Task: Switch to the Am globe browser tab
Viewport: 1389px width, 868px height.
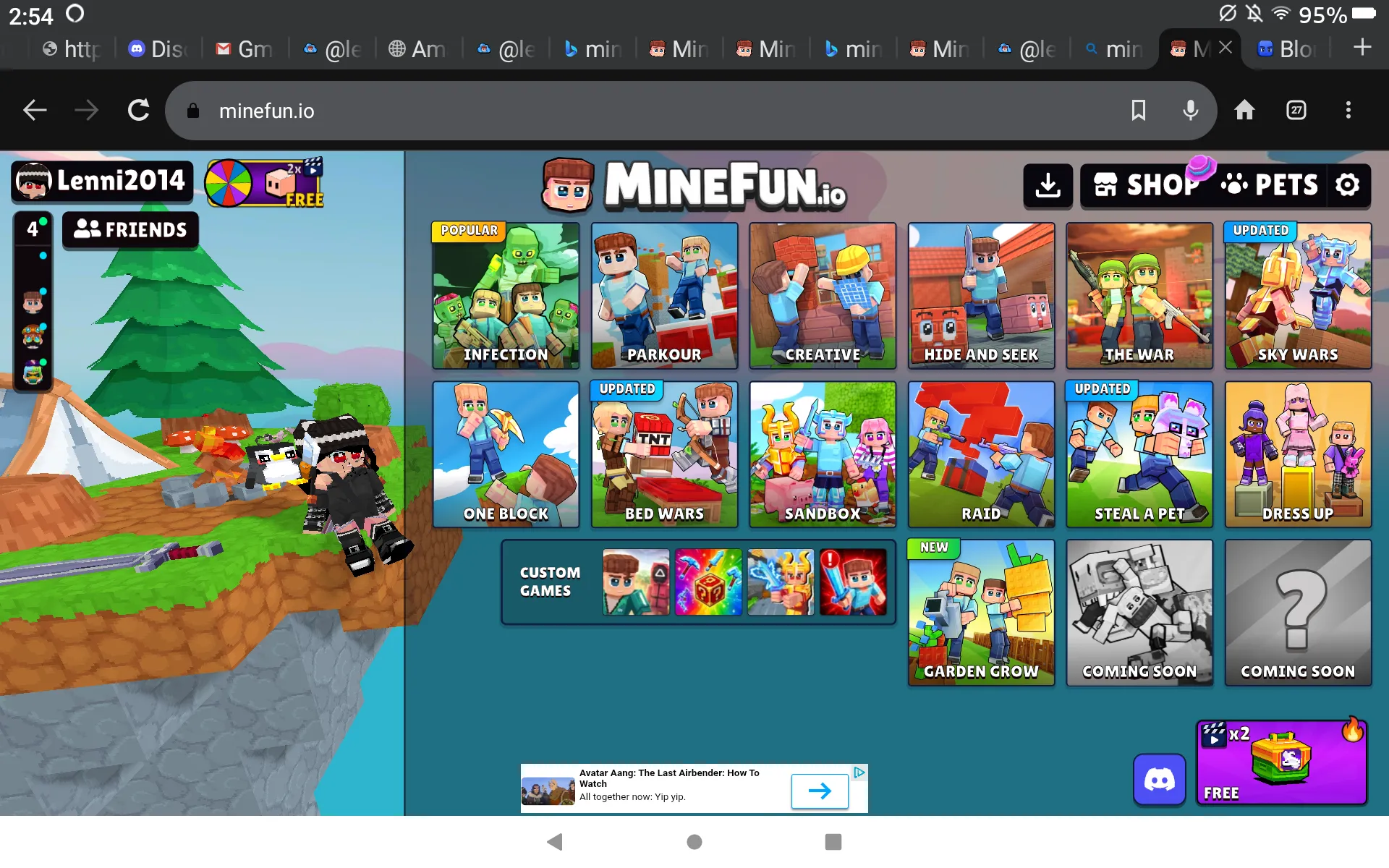Action: point(419,49)
